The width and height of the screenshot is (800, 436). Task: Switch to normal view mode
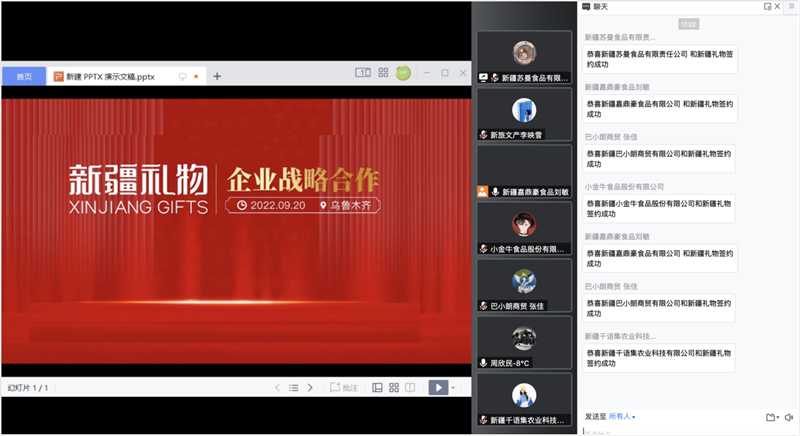[378, 388]
